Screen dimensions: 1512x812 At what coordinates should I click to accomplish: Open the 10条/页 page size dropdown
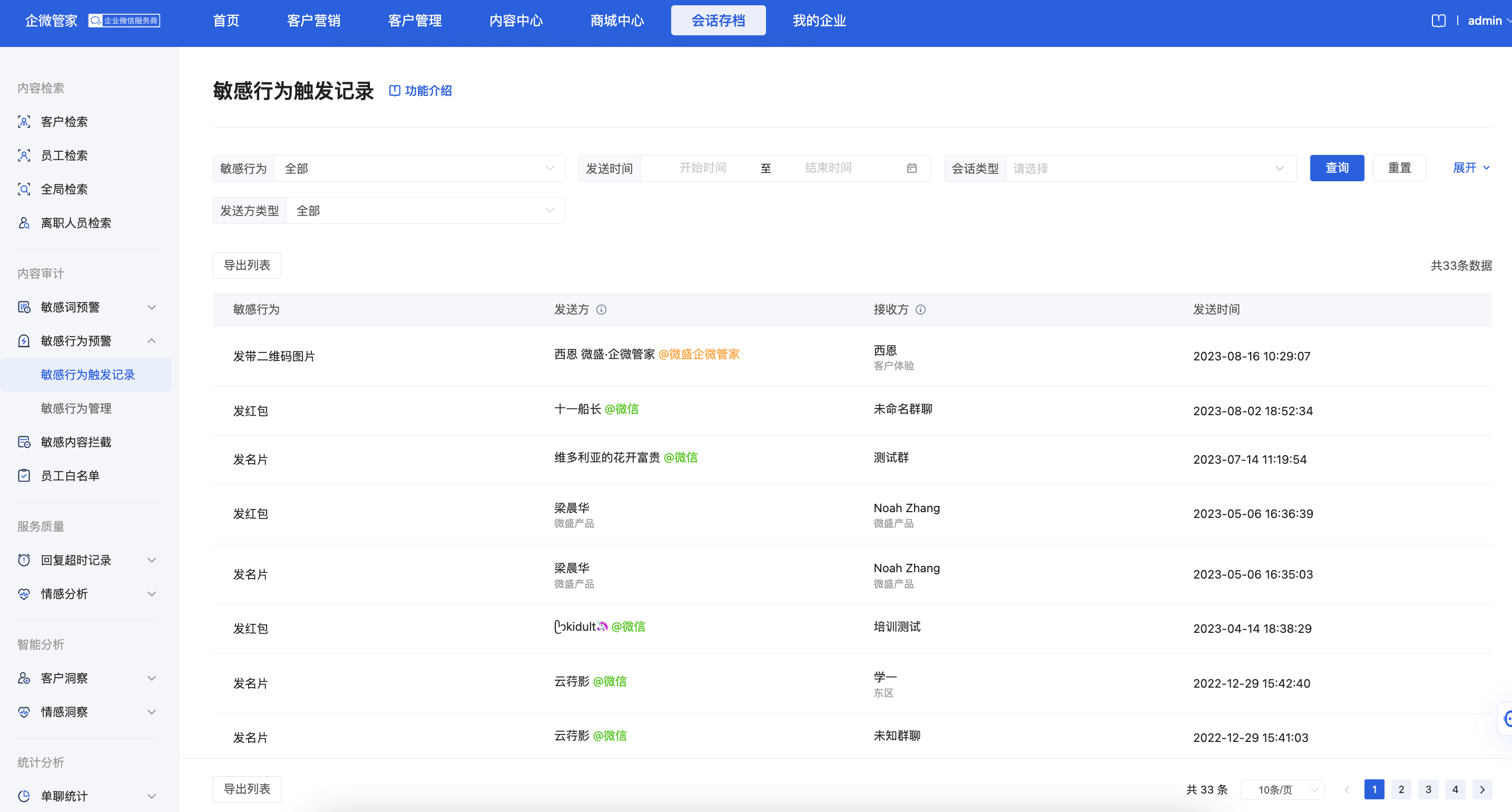[1283, 790]
